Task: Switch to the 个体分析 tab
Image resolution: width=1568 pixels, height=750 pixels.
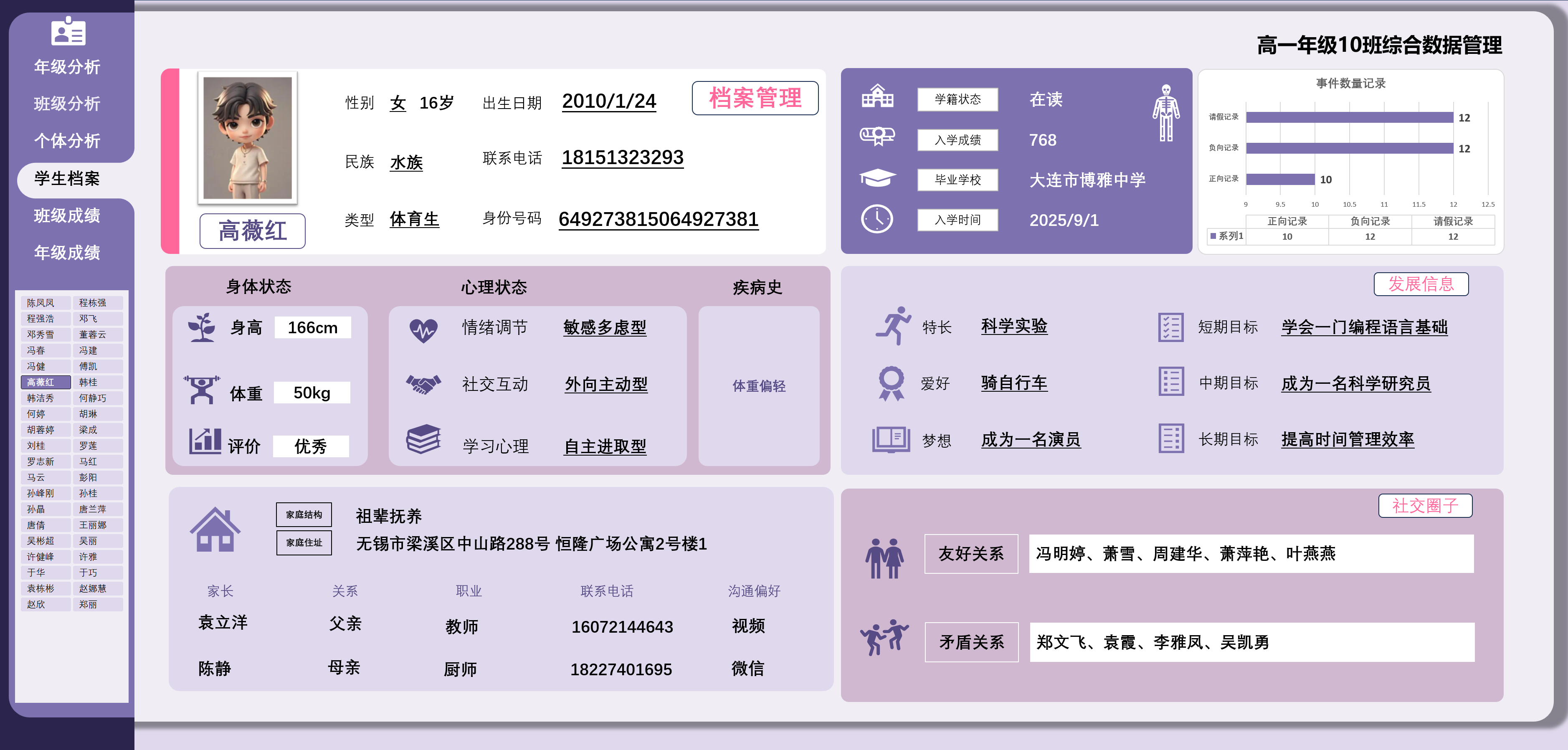Action: (x=67, y=141)
